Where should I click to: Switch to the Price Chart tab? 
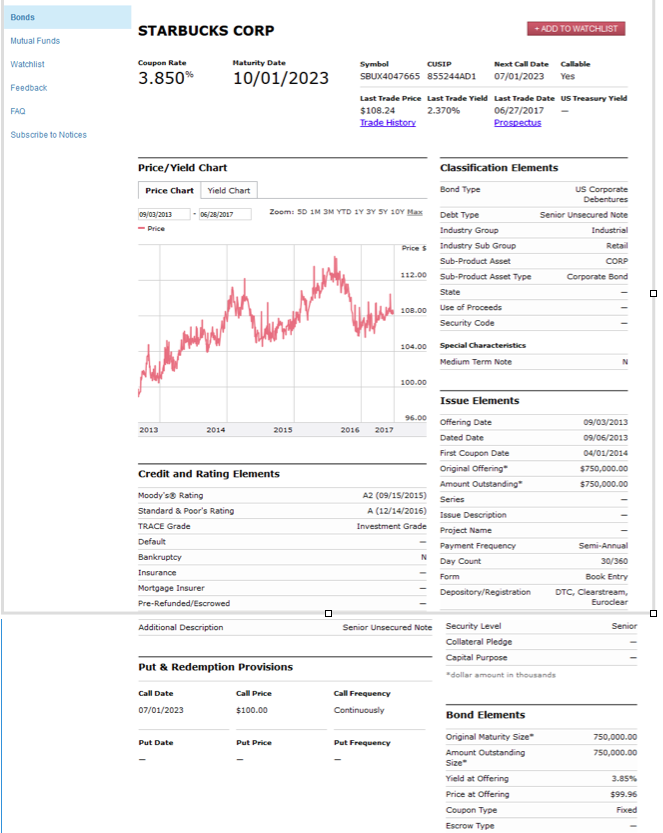pyautogui.click(x=169, y=190)
